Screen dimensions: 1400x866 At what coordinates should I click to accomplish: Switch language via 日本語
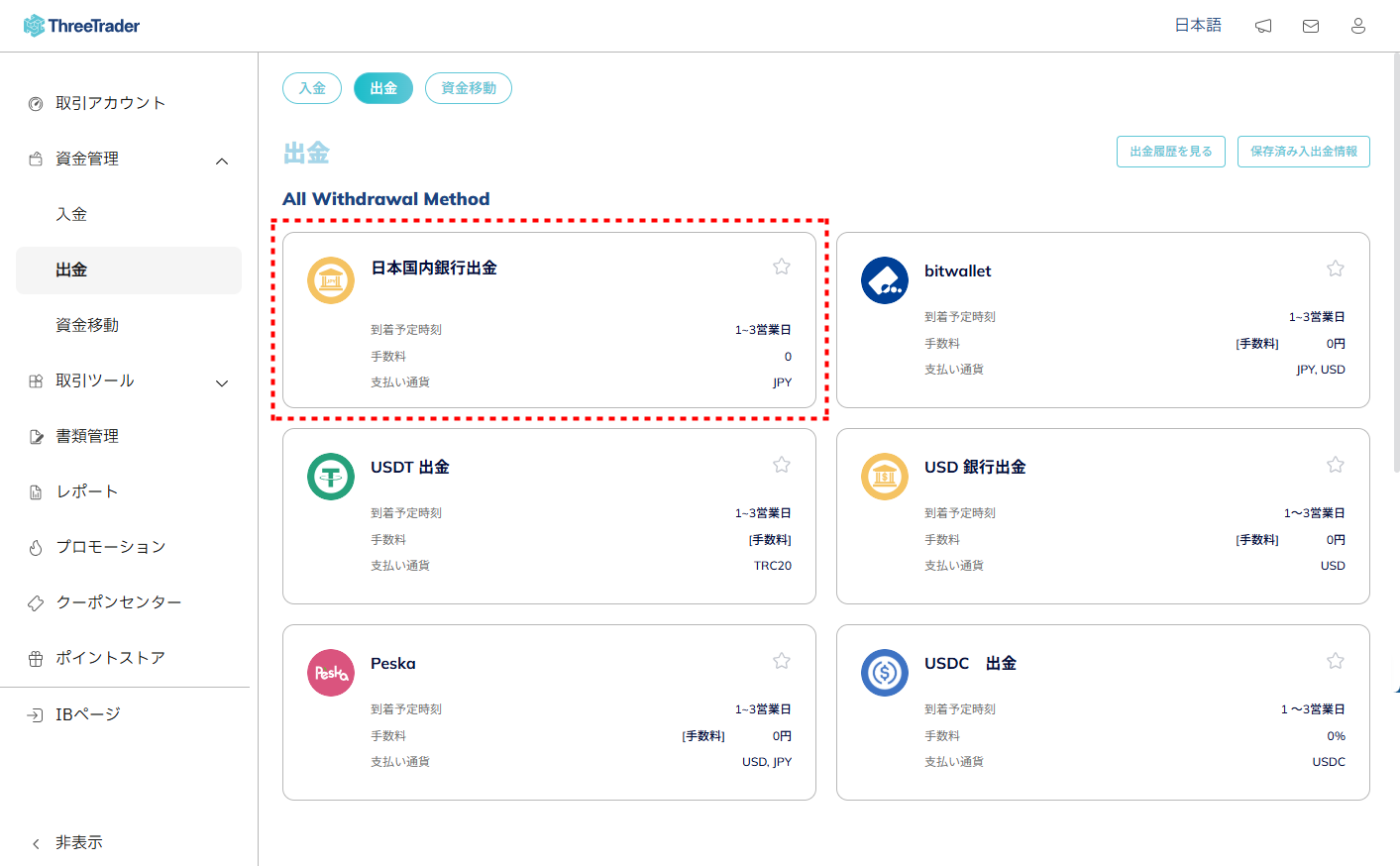click(1198, 25)
